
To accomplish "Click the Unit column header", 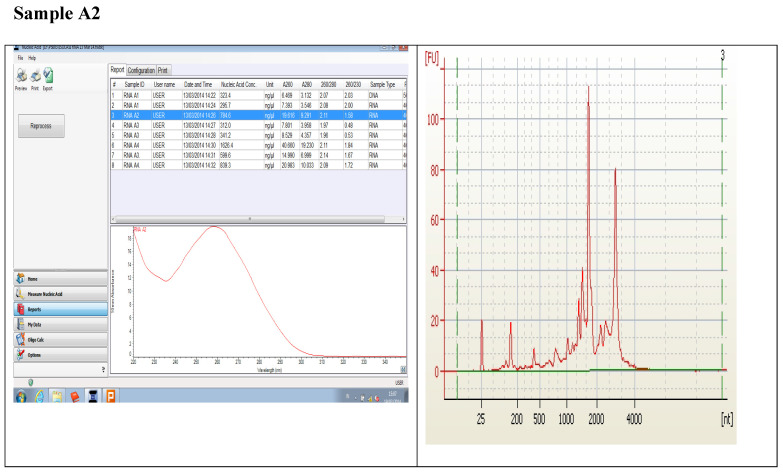I will 270,84.
